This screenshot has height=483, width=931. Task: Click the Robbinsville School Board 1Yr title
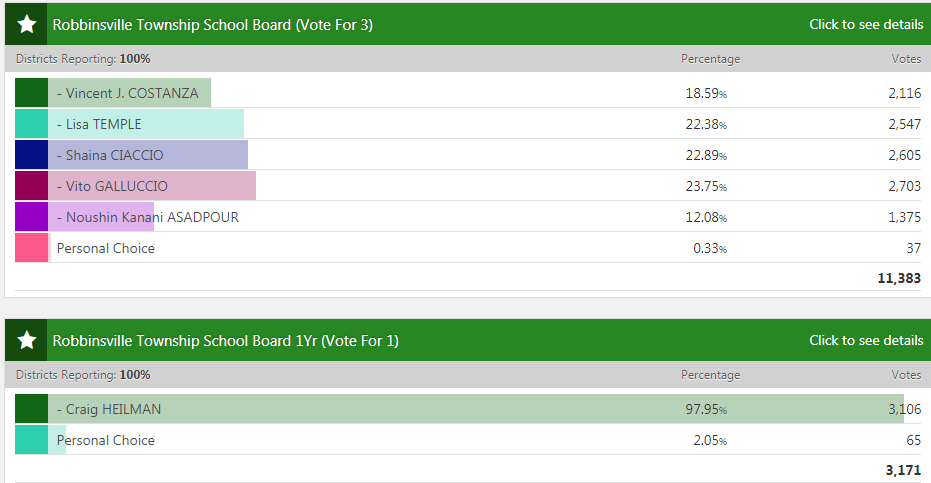[x=225, y=341]
